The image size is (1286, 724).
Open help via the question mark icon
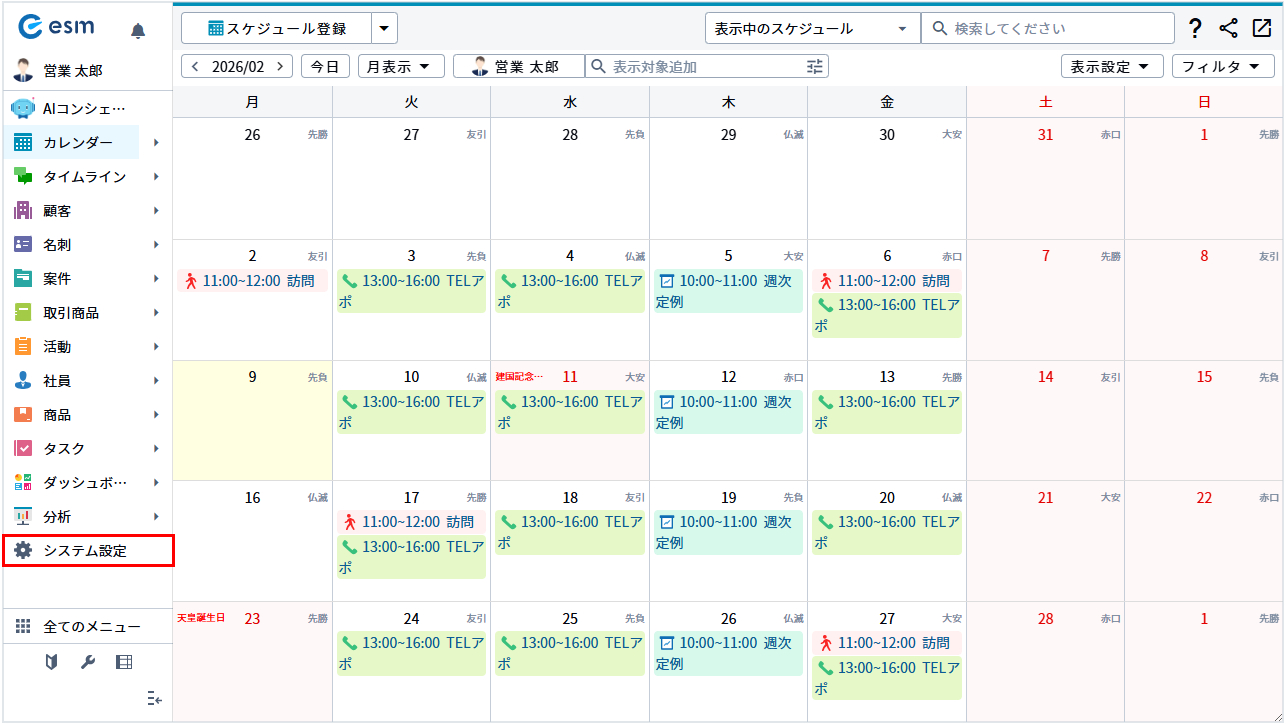(x=1195, y=28)
